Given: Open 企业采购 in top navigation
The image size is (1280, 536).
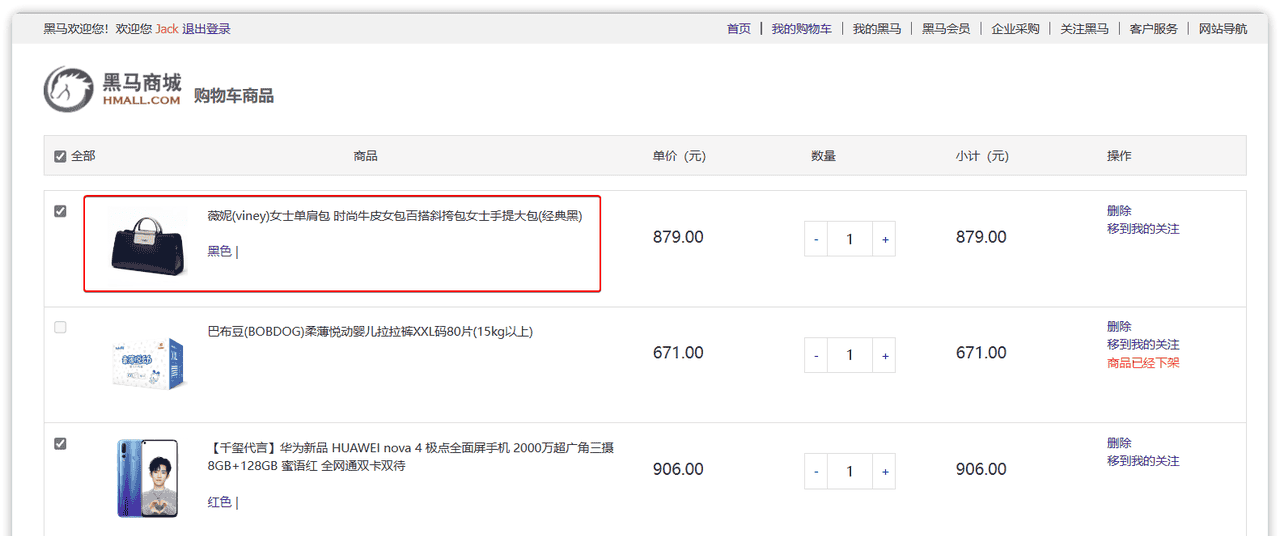Looking at the screenshot, I should pos(1015,29).
